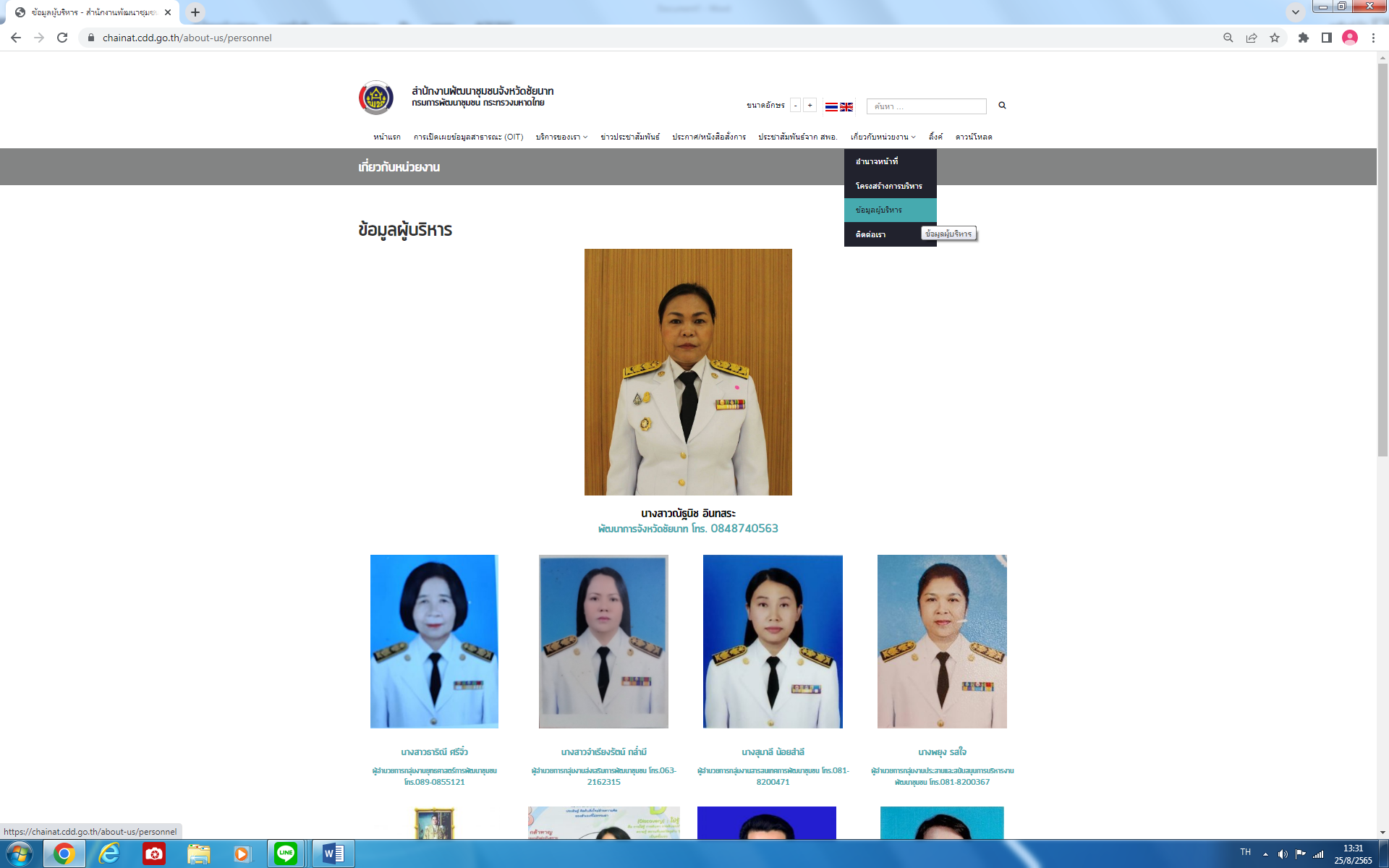Open the LINE app in the taskbar
1389x868 pixels.
(x=286, y=854)
